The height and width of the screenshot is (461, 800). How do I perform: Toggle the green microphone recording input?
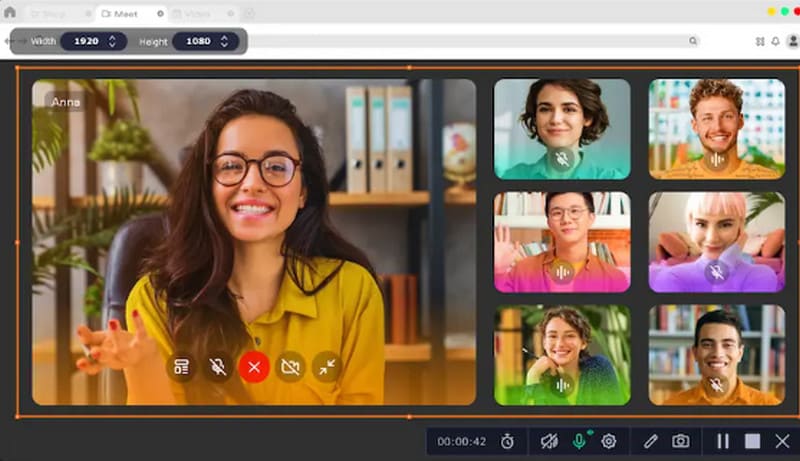[578, 441]
